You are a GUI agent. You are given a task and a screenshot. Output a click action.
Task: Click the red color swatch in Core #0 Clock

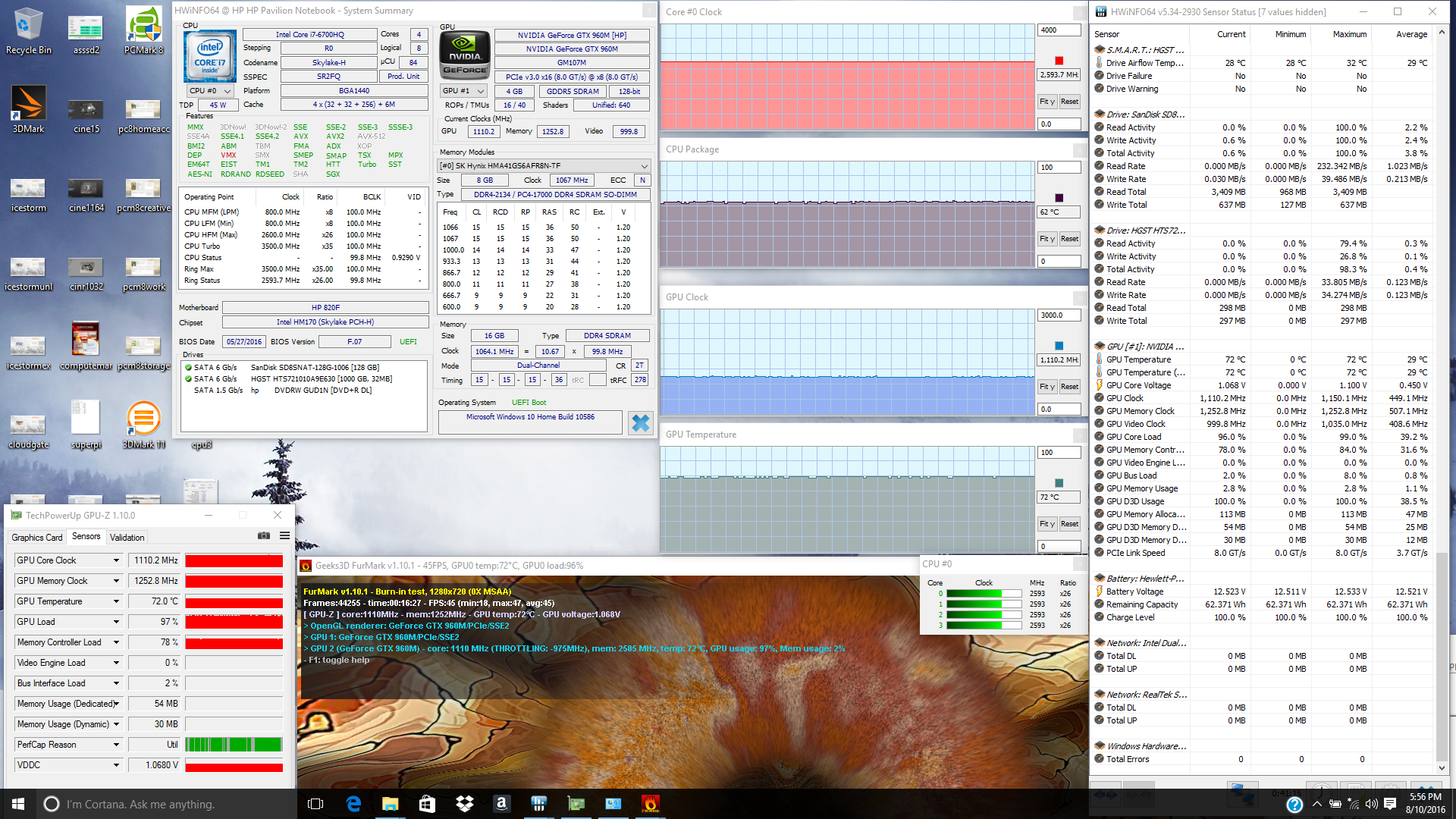click(1059, 61)
